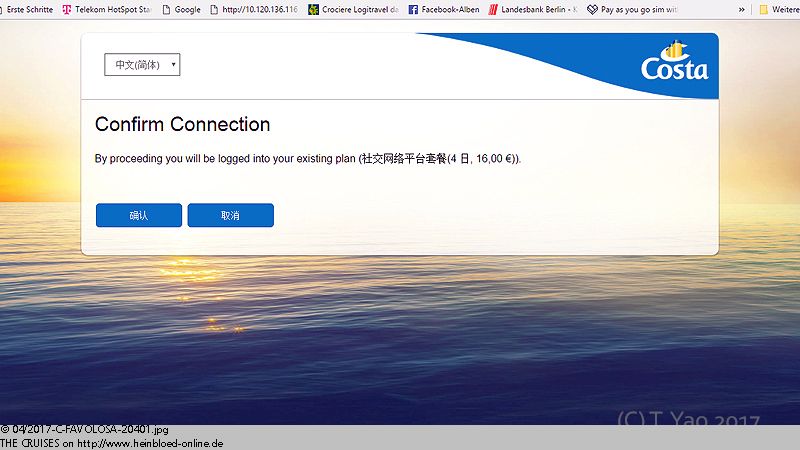Viewport: 800px width, 450px height.
Task: Open the Google bookmark
Action: tap(181, 9)
